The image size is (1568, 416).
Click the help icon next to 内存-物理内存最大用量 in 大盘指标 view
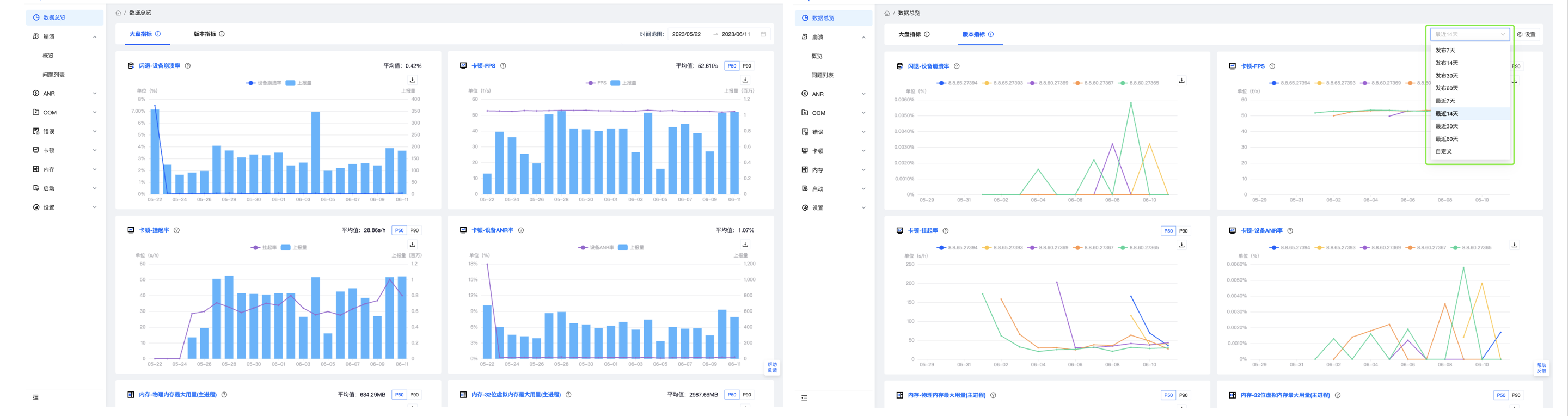[x=224, y=395]
